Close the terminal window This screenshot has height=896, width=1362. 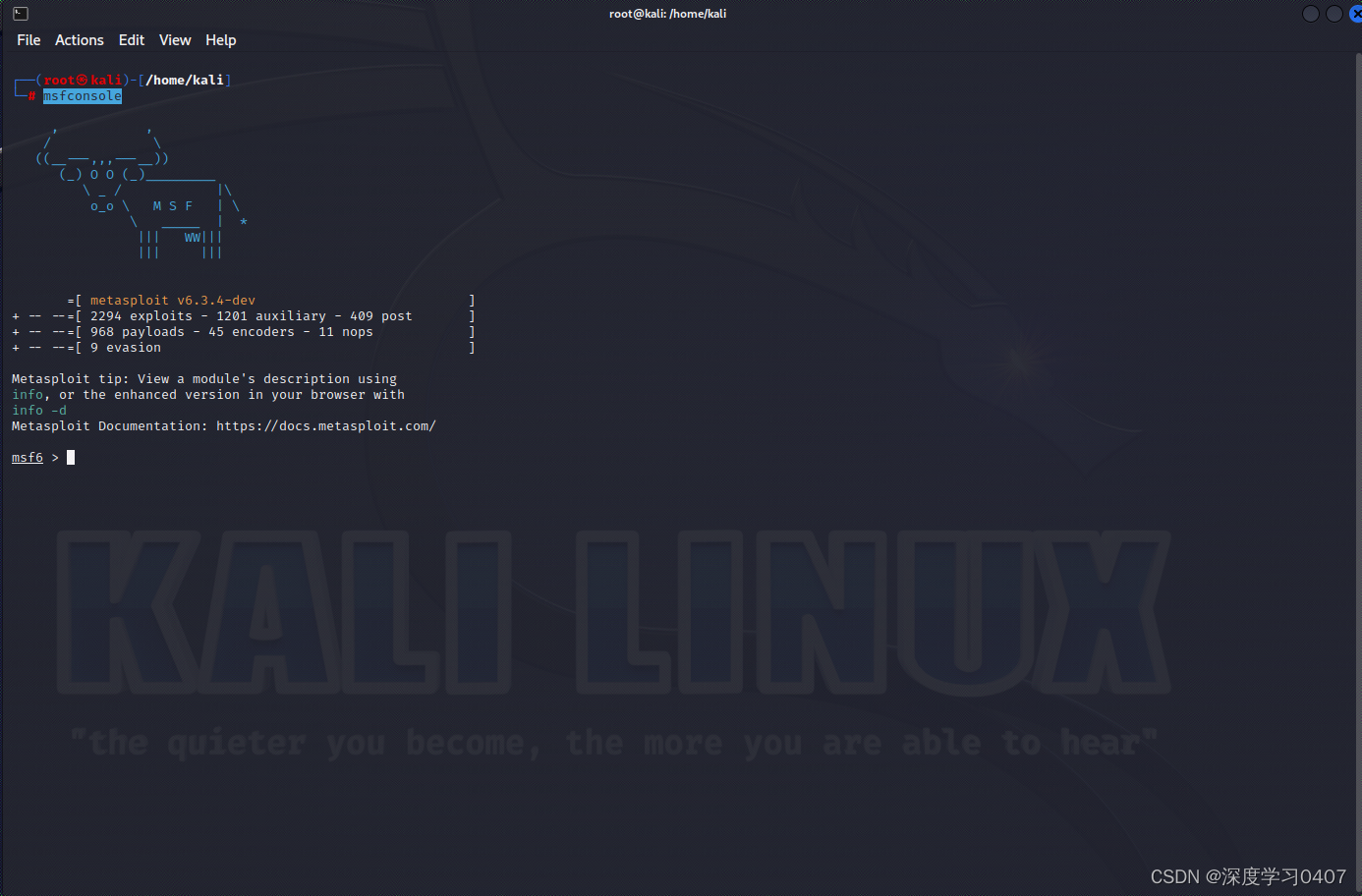coord(1356,14)
